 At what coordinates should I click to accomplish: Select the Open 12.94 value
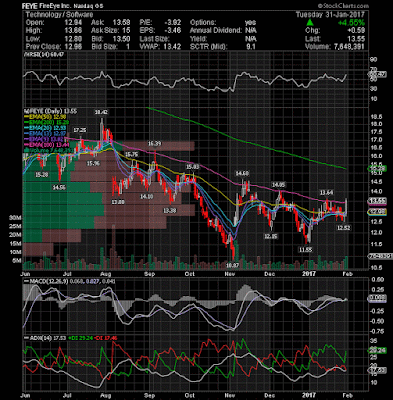(x=74, y=23)
